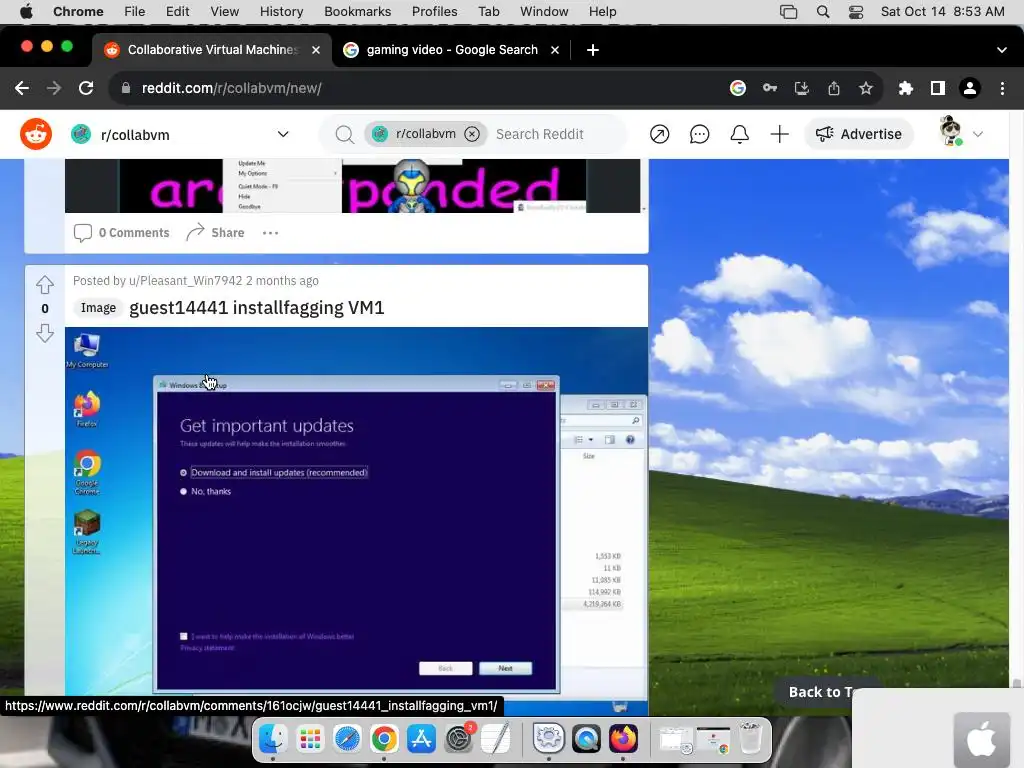Open the Chrome three-dot menu
Image resolution: width=1024 pixels, height=768 pixels.
(x=1002, y=88)
